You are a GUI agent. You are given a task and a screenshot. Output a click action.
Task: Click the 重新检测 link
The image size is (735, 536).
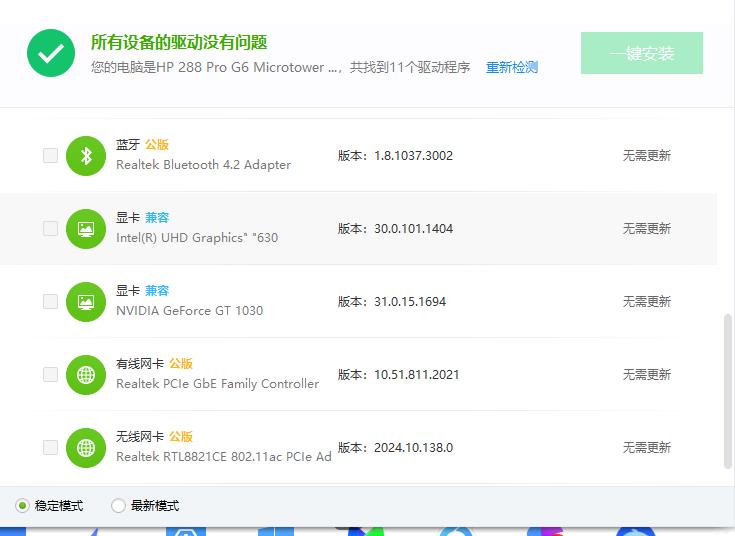(x=512, y=68)
